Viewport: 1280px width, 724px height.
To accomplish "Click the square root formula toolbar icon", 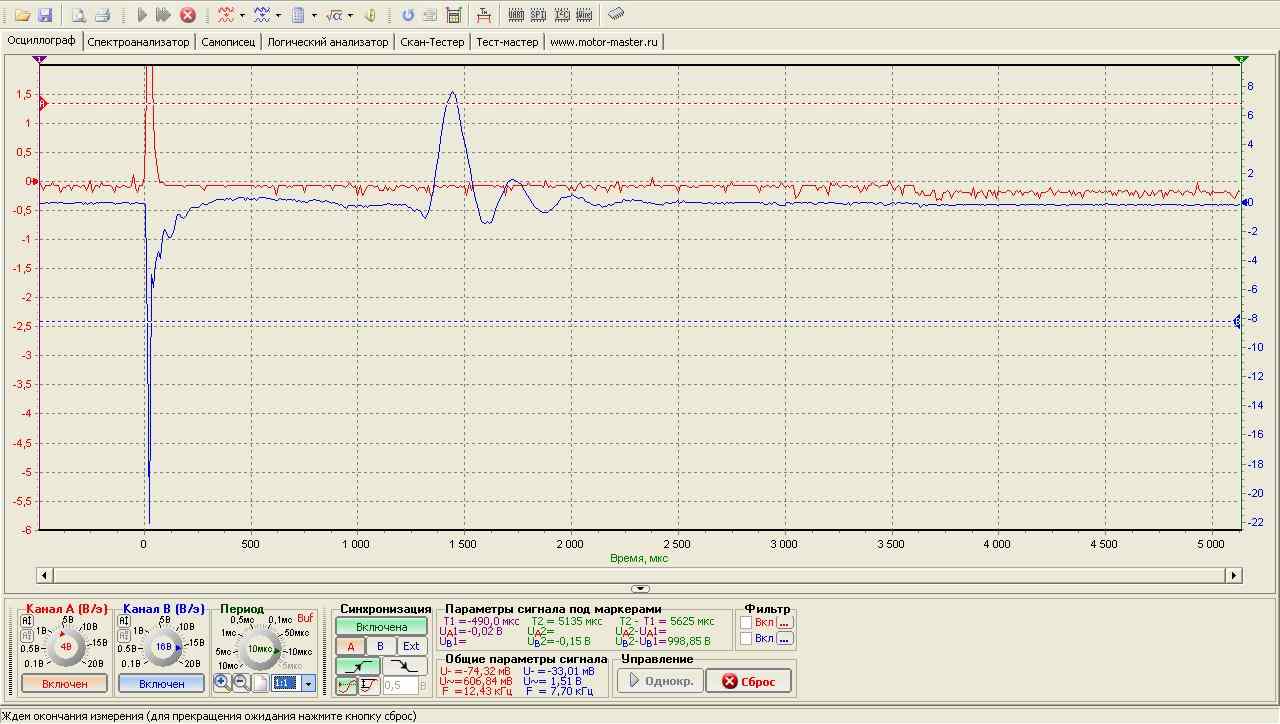I will point(334,15).
